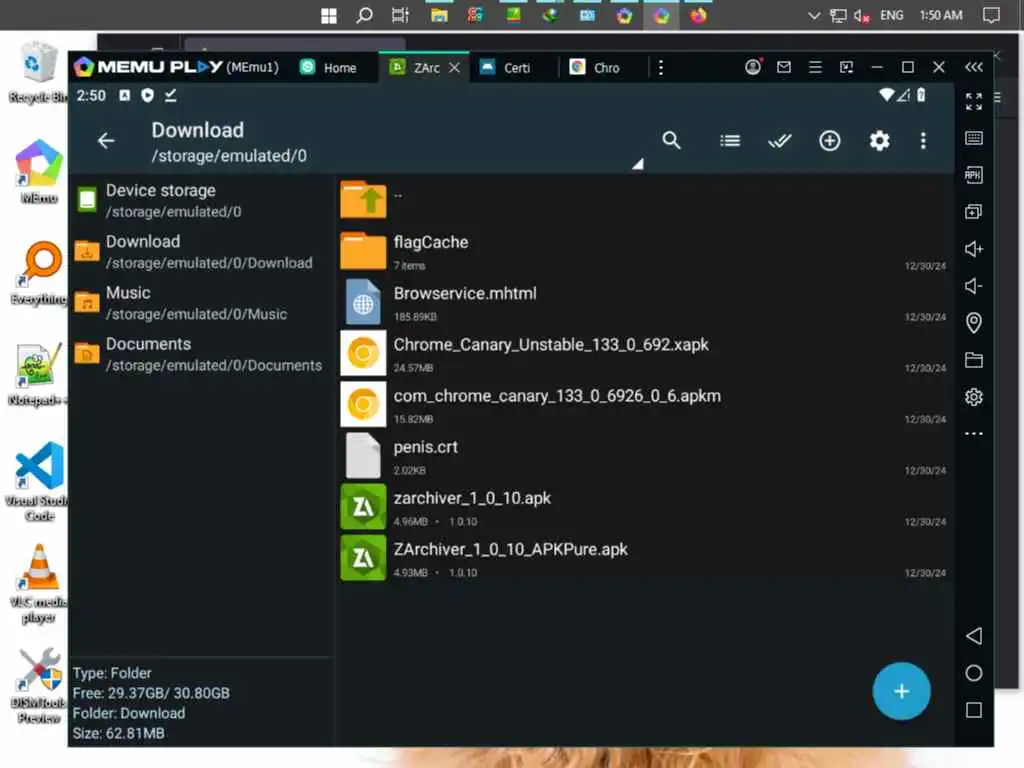Show more MEmu sidebar tools
The height and width of the screenshot is (768, 1024).
[x=973, y=434]
